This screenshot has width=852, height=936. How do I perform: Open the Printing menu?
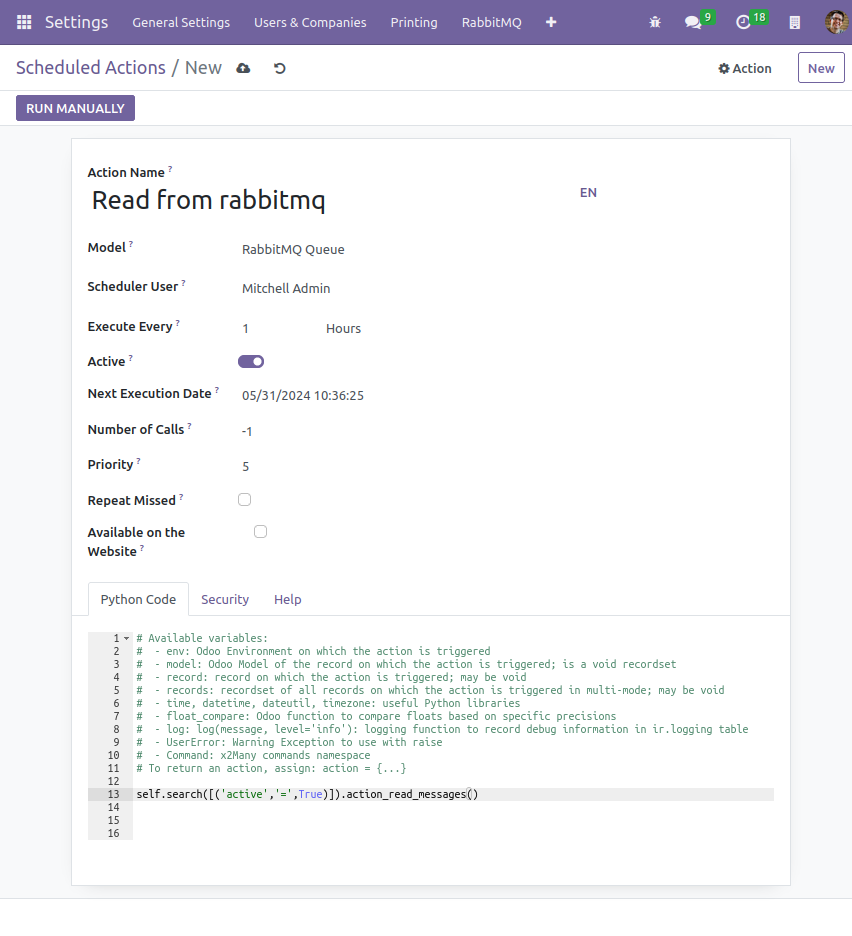point(414,22)
